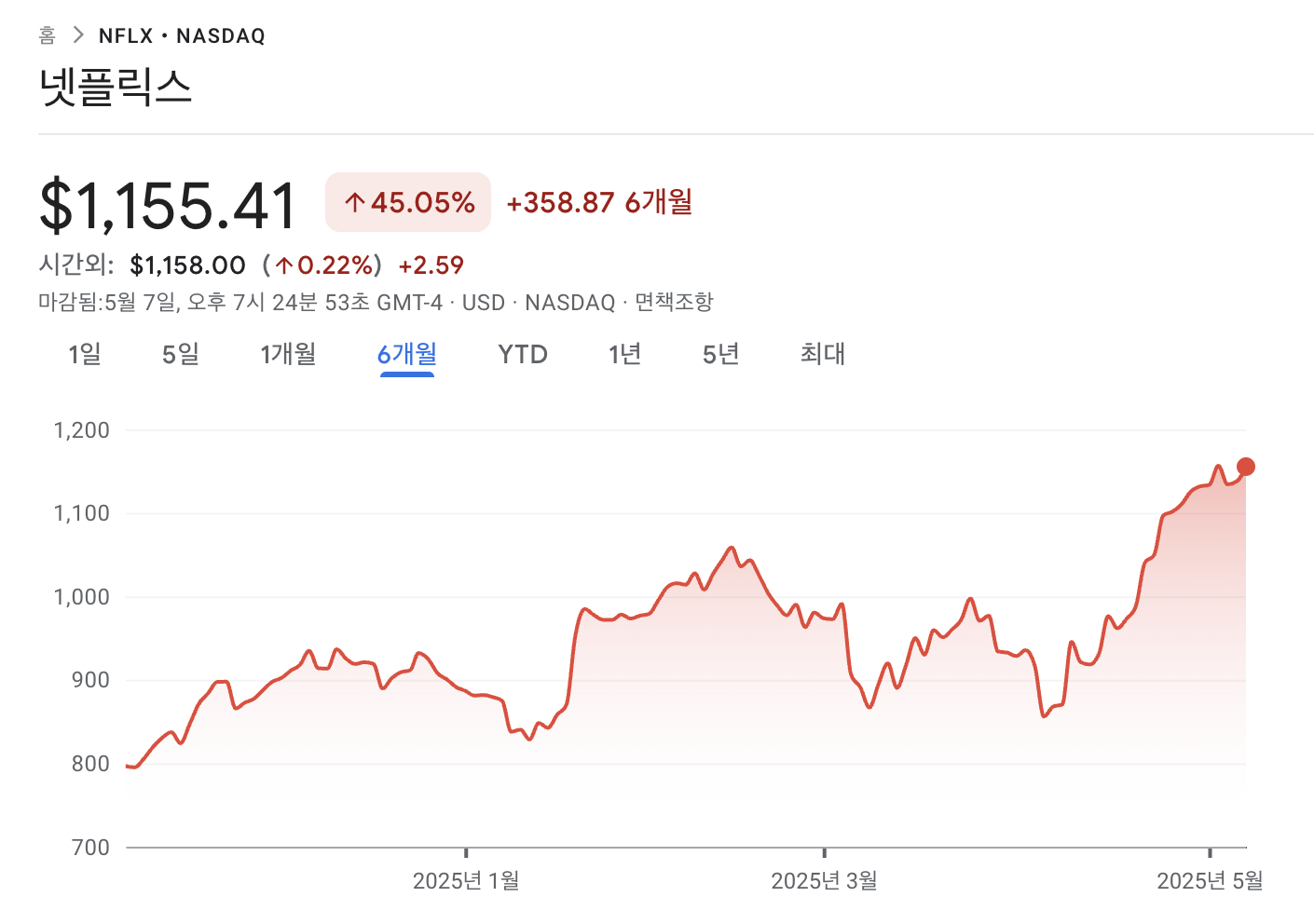Screen dimensions: 1314x924
Task: Click the NFLX · NASDAQ breadcrumb text
Action: [182, 35]
